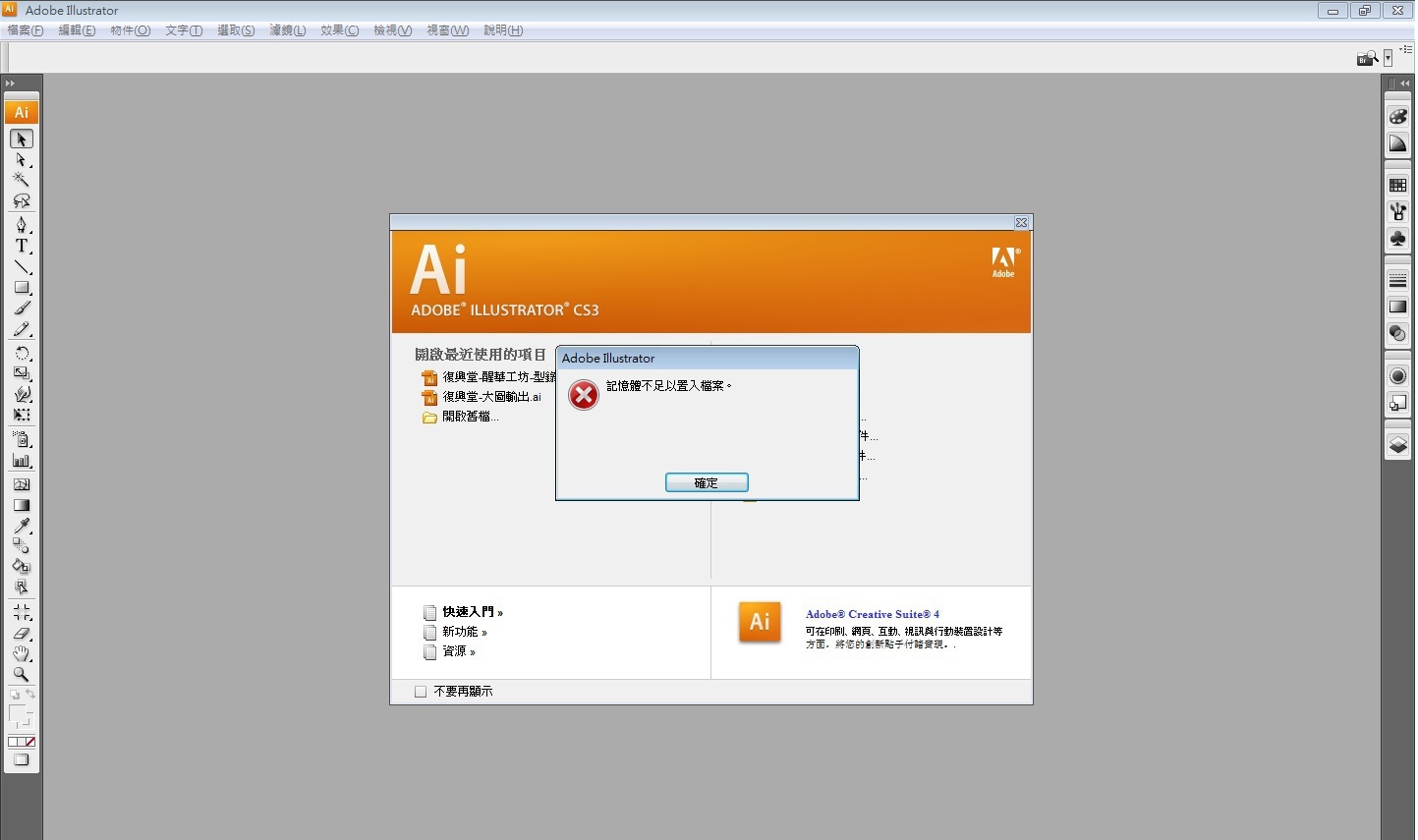The height and width of the screenshot is (840, 1418).
Task: Select the Pen tool
Action: pos(22,225)
